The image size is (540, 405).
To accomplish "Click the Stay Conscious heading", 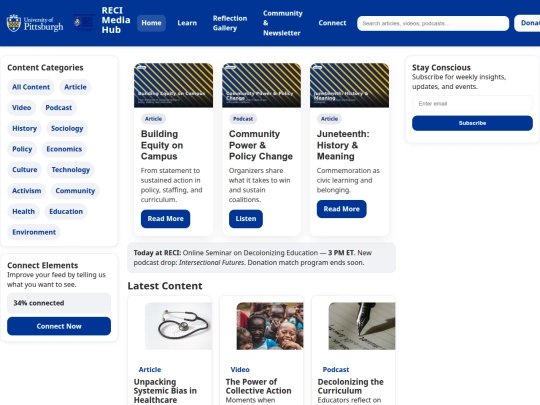I will 441,68.
